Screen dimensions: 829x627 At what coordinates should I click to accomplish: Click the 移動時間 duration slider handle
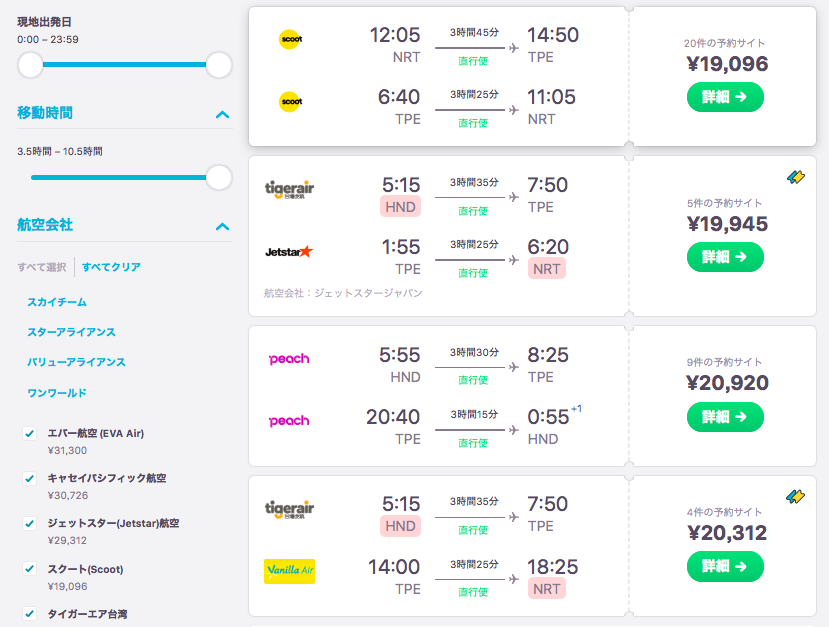[219, 178]
